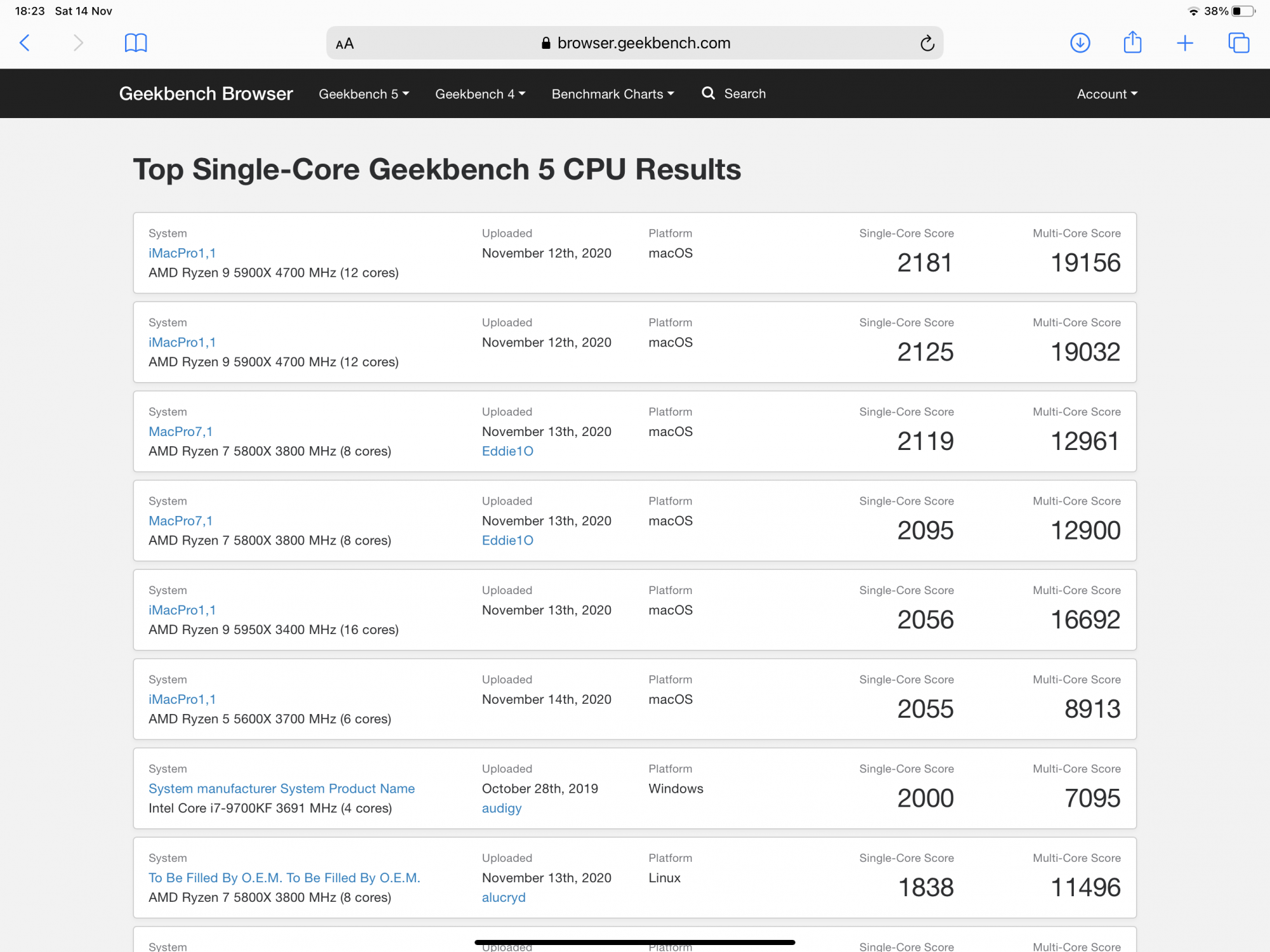Tap the multi-core score 8913
The width and height of the screenshot is (1270, 952).
click(1092, 709)
